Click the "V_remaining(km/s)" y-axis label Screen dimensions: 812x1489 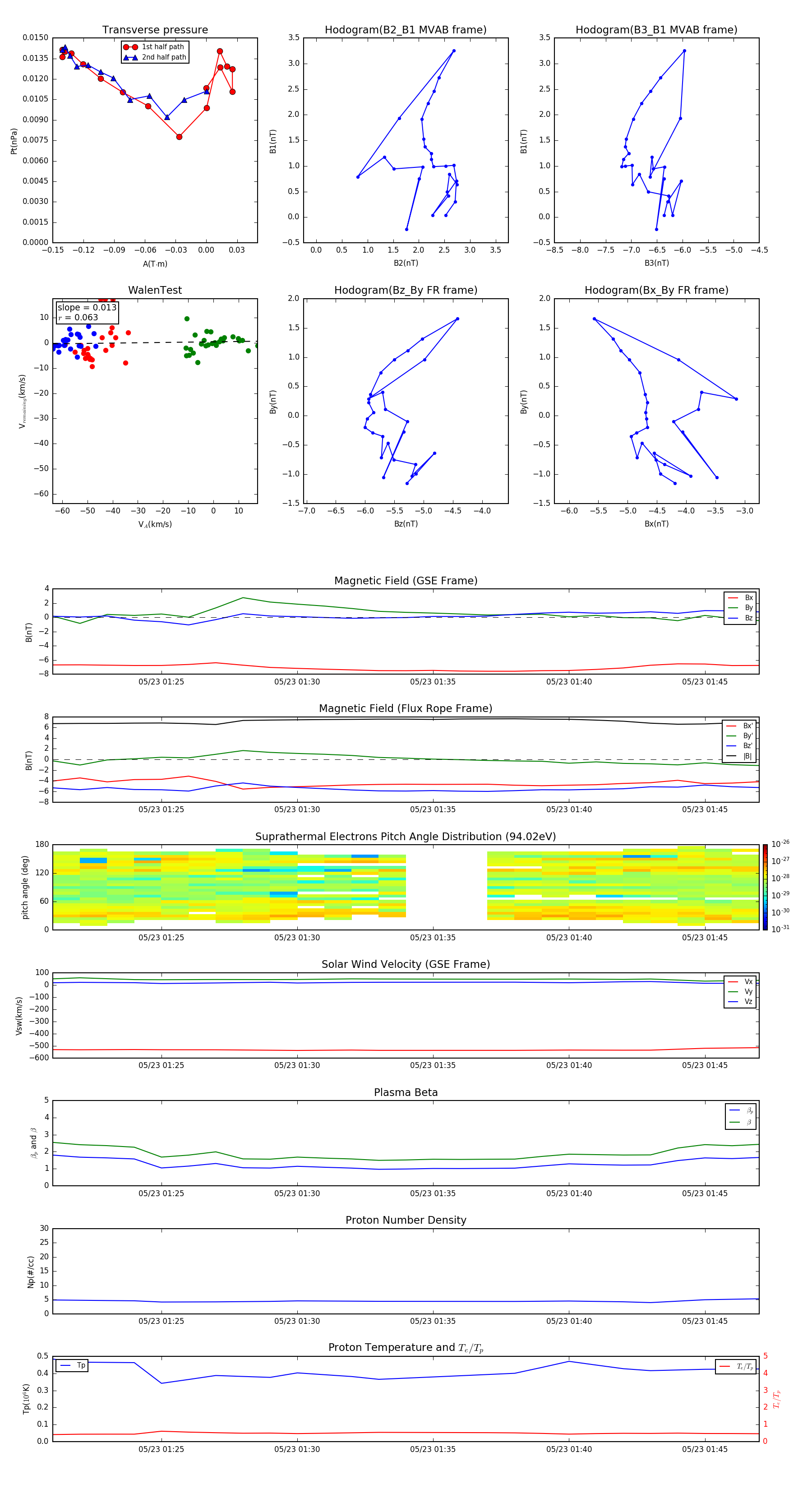(22, 401)
